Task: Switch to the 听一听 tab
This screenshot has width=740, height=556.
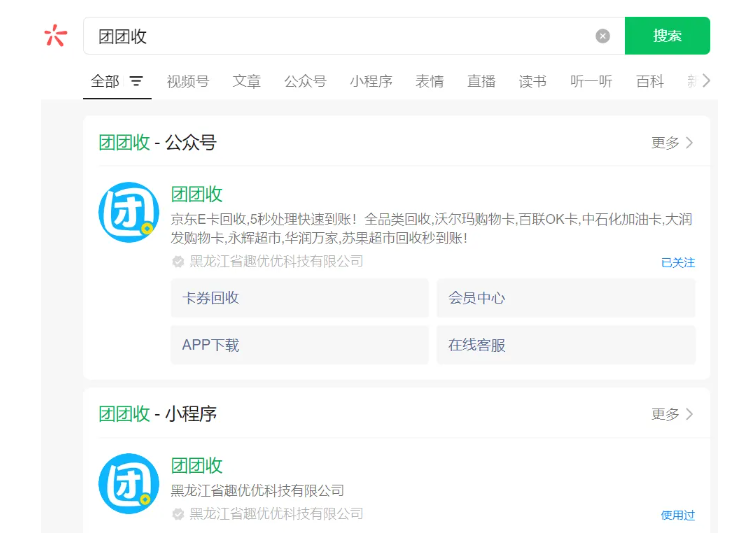Action: click(x=591, y=81)
